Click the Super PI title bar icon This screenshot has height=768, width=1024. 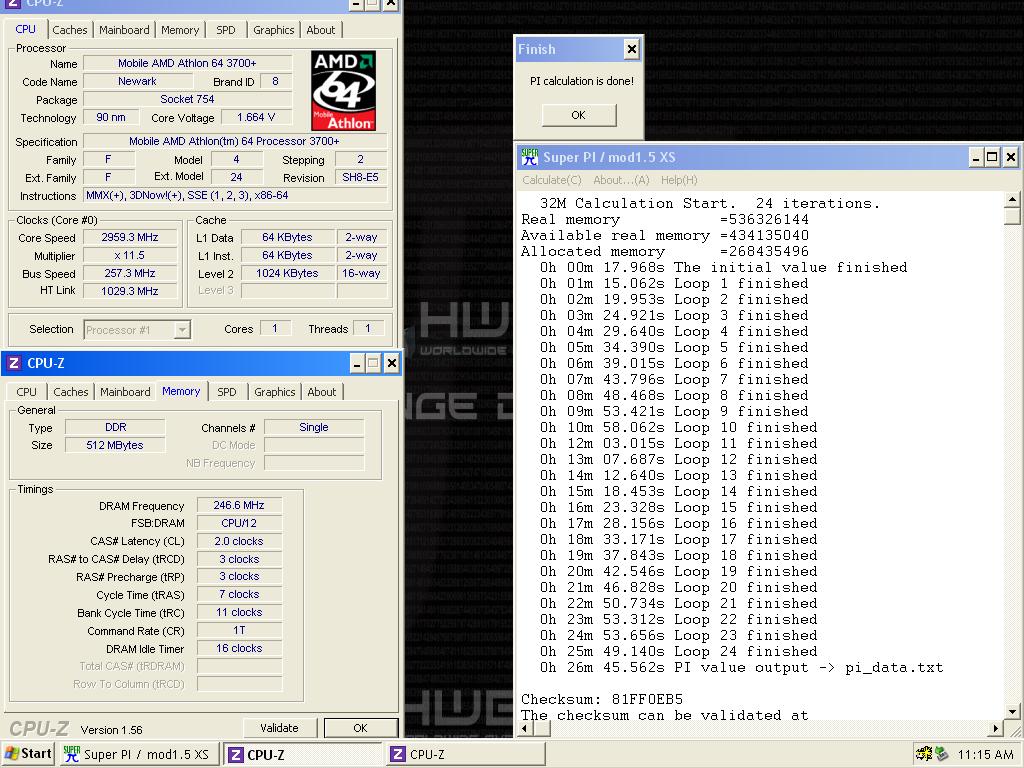pos(529,157)
